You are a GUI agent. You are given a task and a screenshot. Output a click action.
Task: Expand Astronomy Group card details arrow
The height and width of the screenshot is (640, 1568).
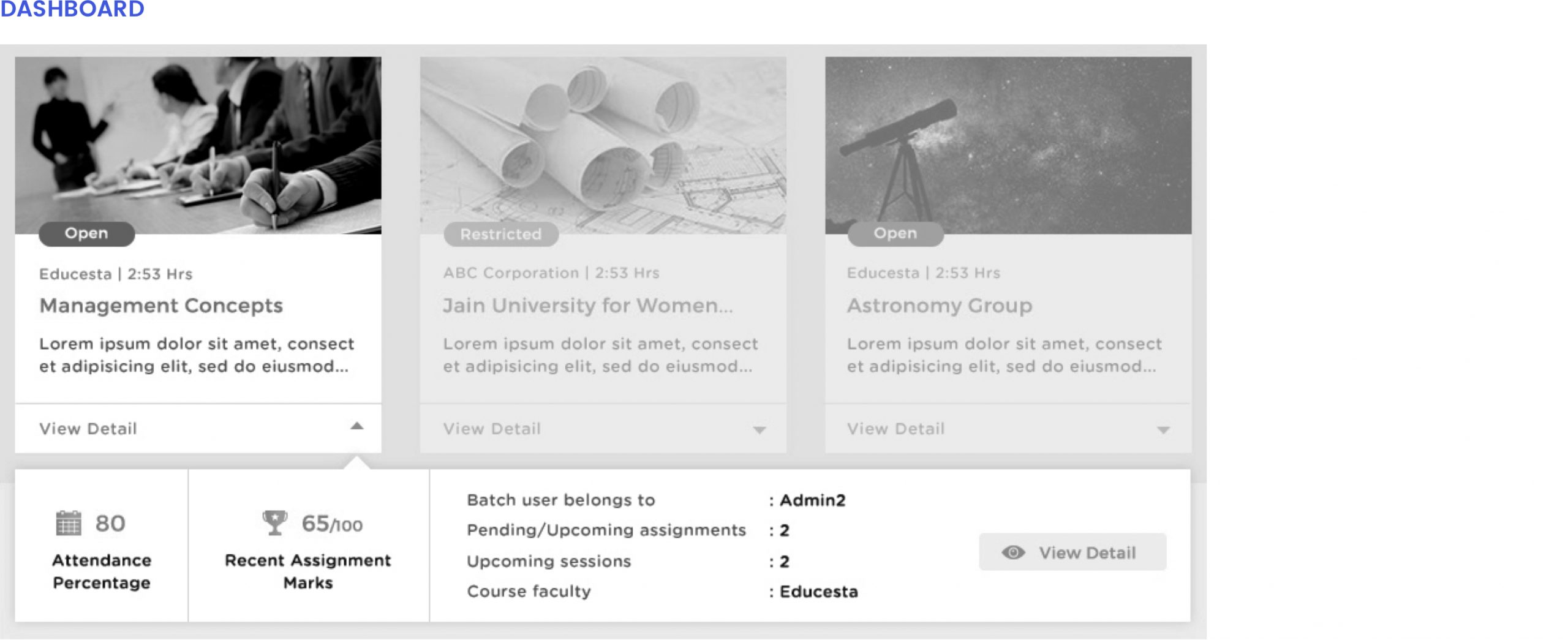[x=1163, y=430]
